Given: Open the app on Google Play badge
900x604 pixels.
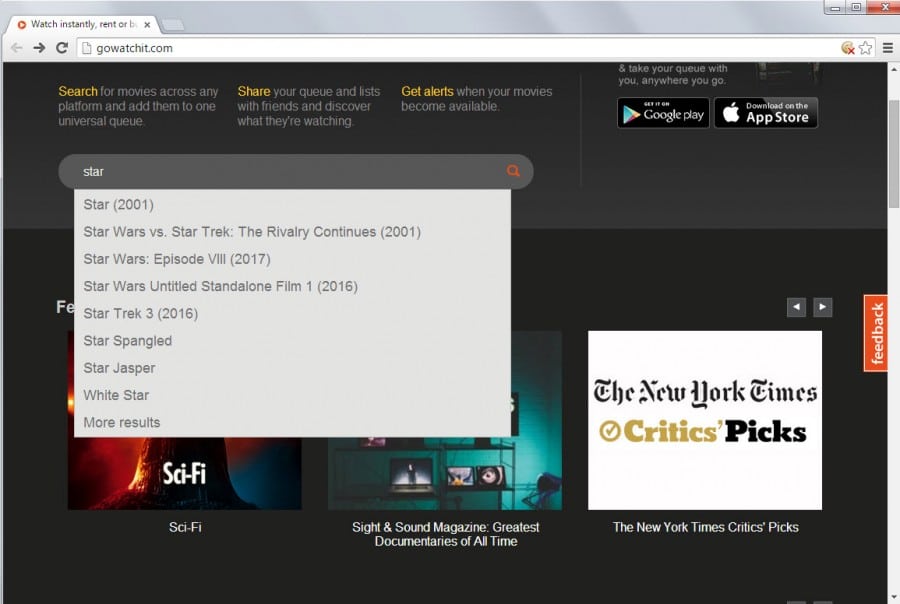Looking at the screenshot, I should pyautogui.click(x=662, y=113).
